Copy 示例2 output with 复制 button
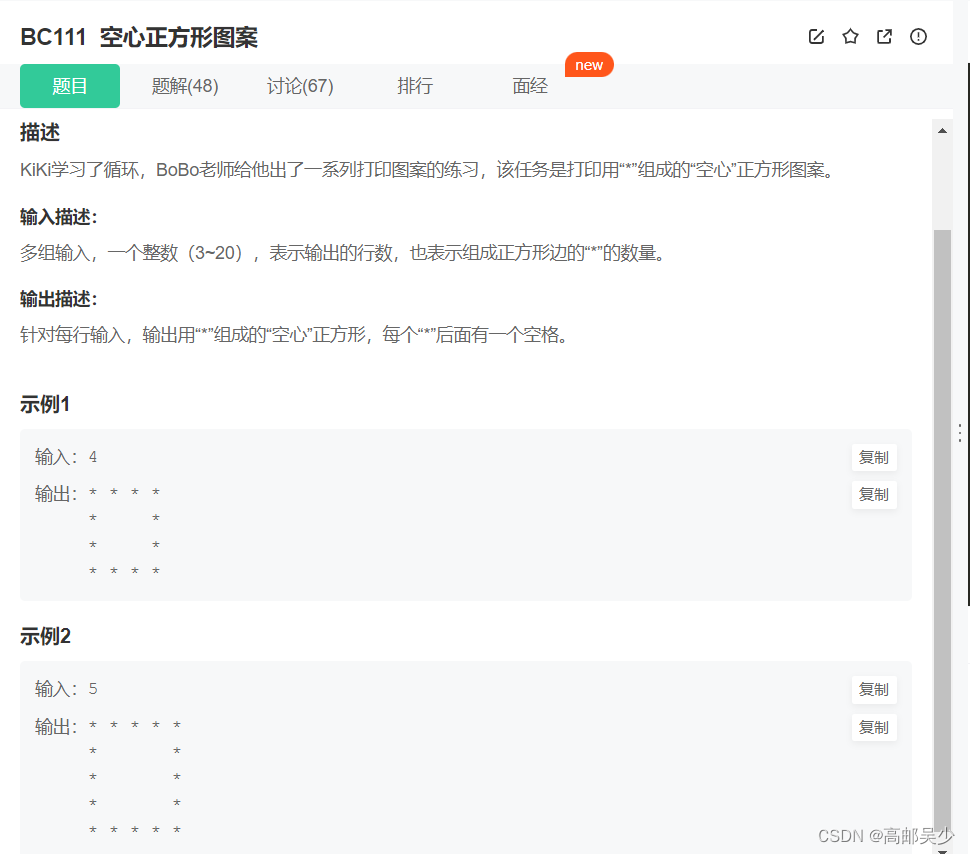This screenshot has width=970, height=854. point(873,727)
